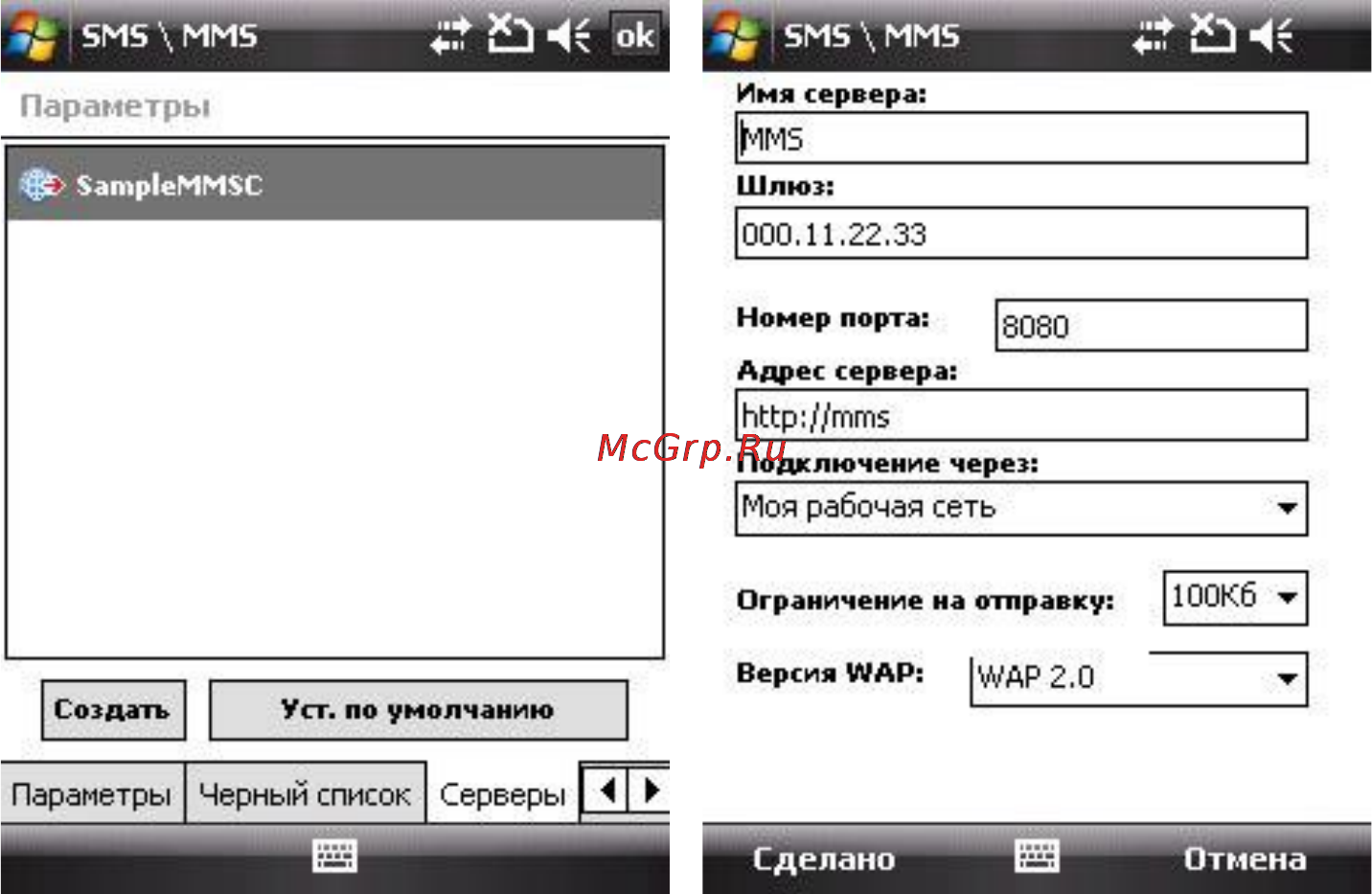This screenshot has width=1372, height=894.
Task: Click SMS \ MMS title on left screen
Action: [x=169, y=36]
